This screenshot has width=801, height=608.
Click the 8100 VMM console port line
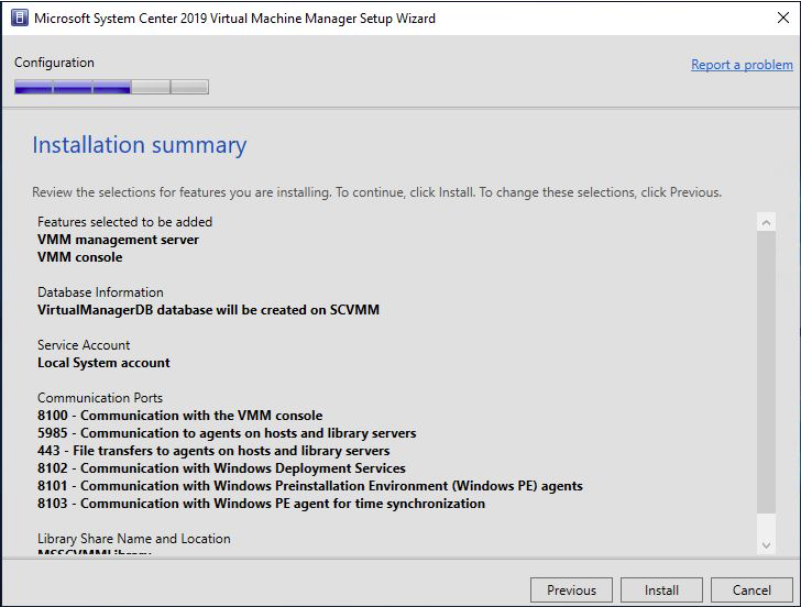pyautogui.click(x=180, y=415)
